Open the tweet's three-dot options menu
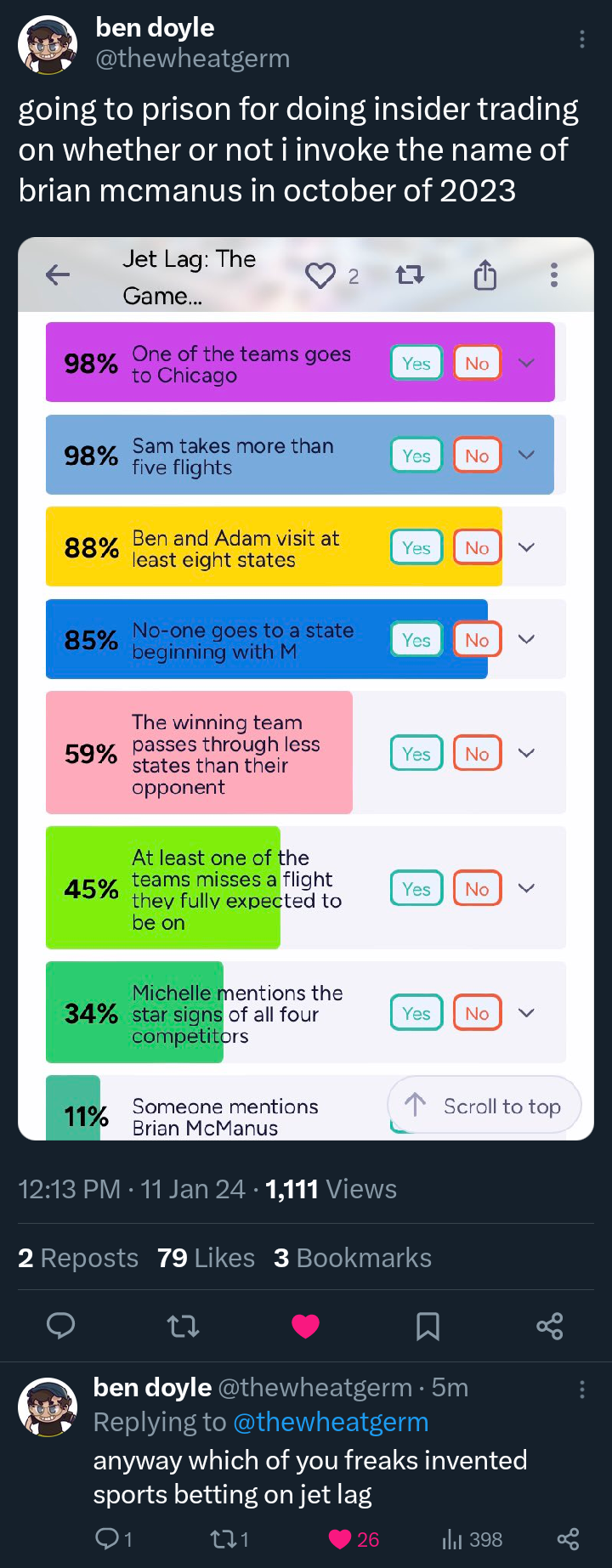 pos(581,39)
